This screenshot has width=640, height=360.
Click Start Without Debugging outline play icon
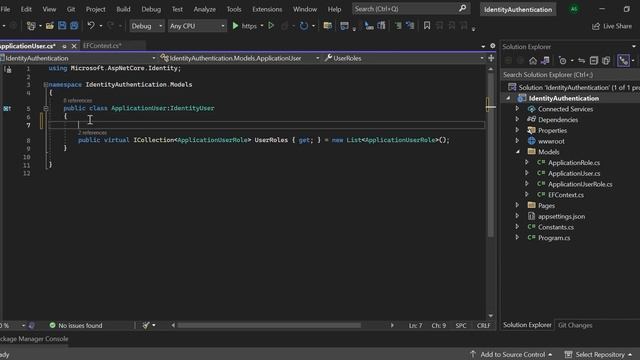(x=271, y=26)
